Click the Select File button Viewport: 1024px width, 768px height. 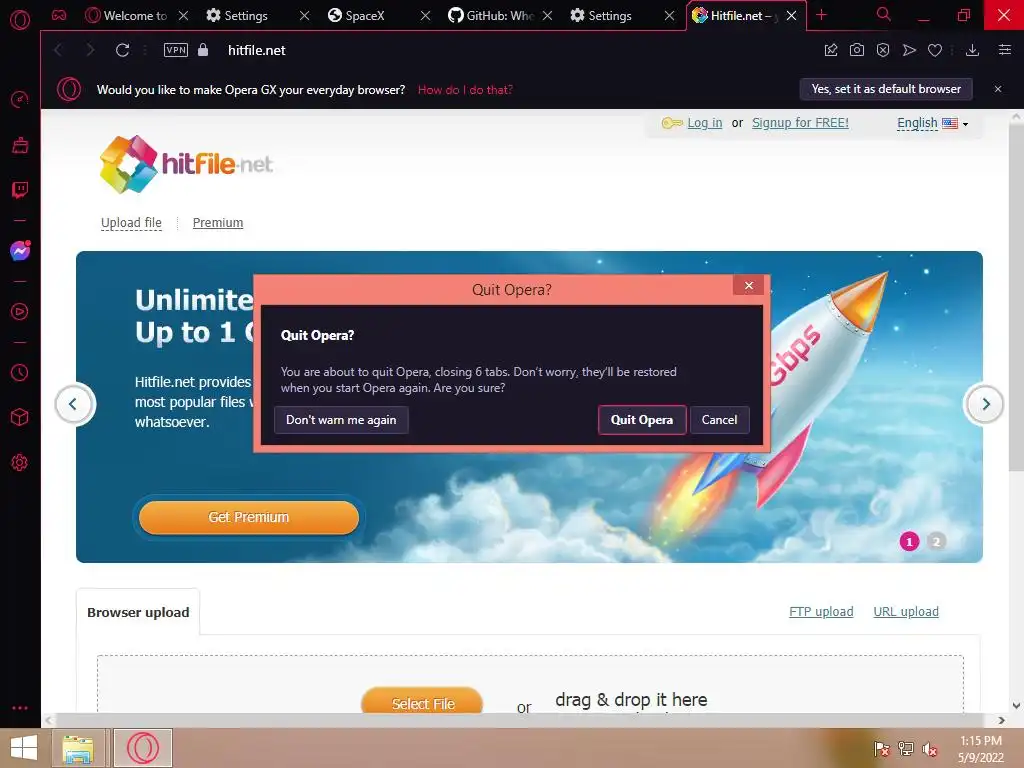423,703
